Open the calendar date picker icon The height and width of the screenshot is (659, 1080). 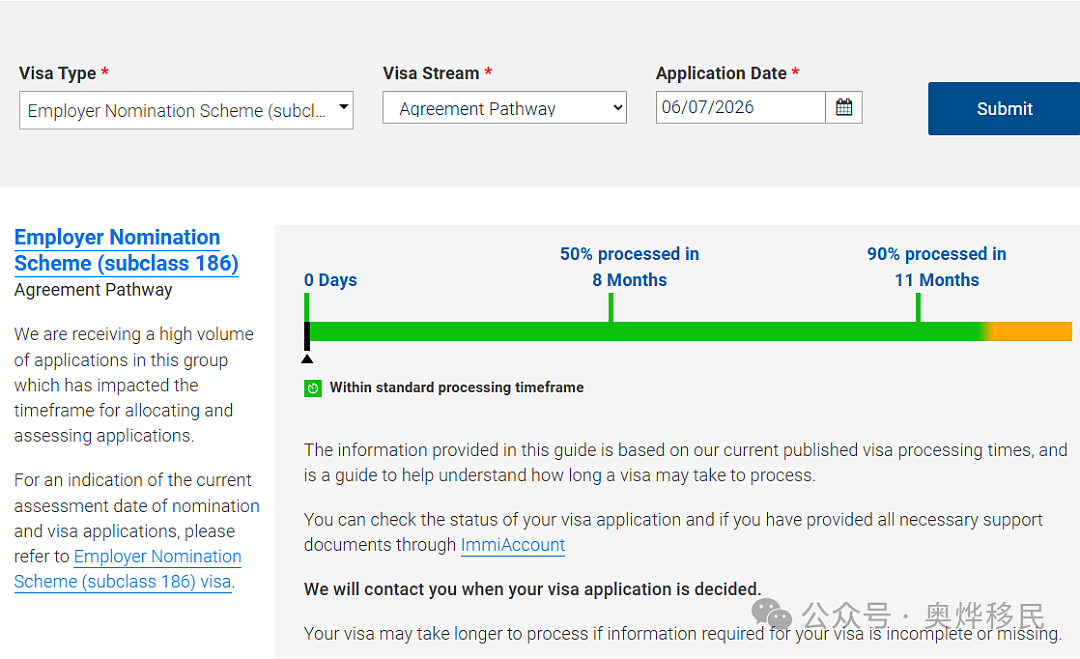click(x=844, y=107)
